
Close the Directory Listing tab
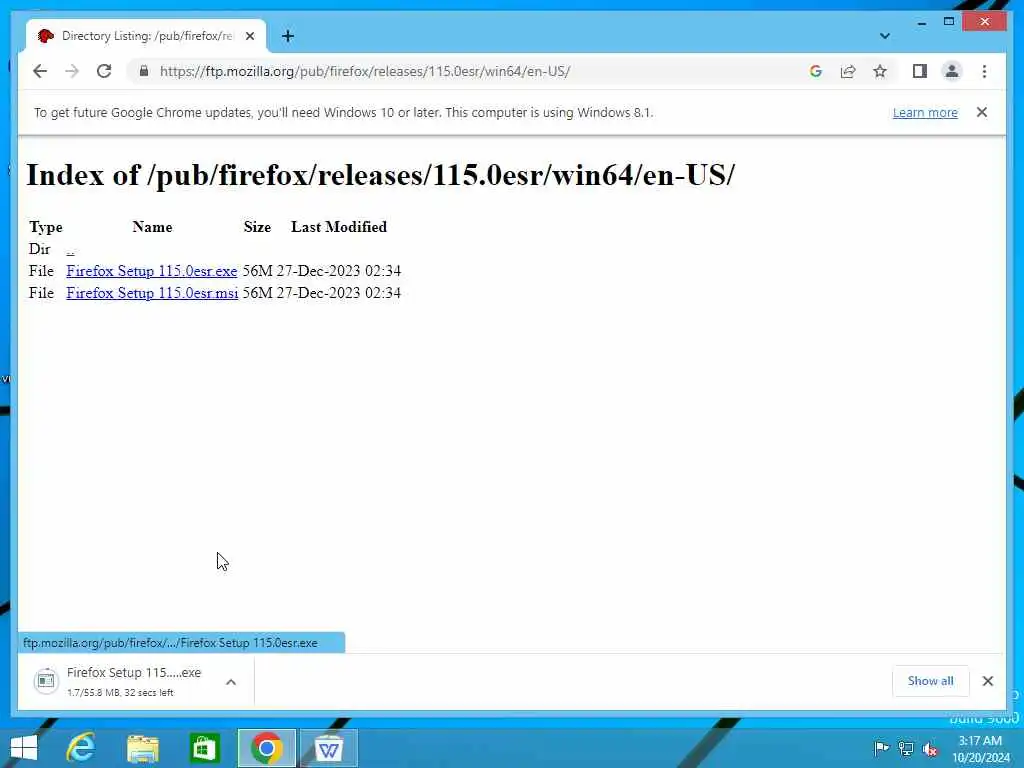point(250,36)
